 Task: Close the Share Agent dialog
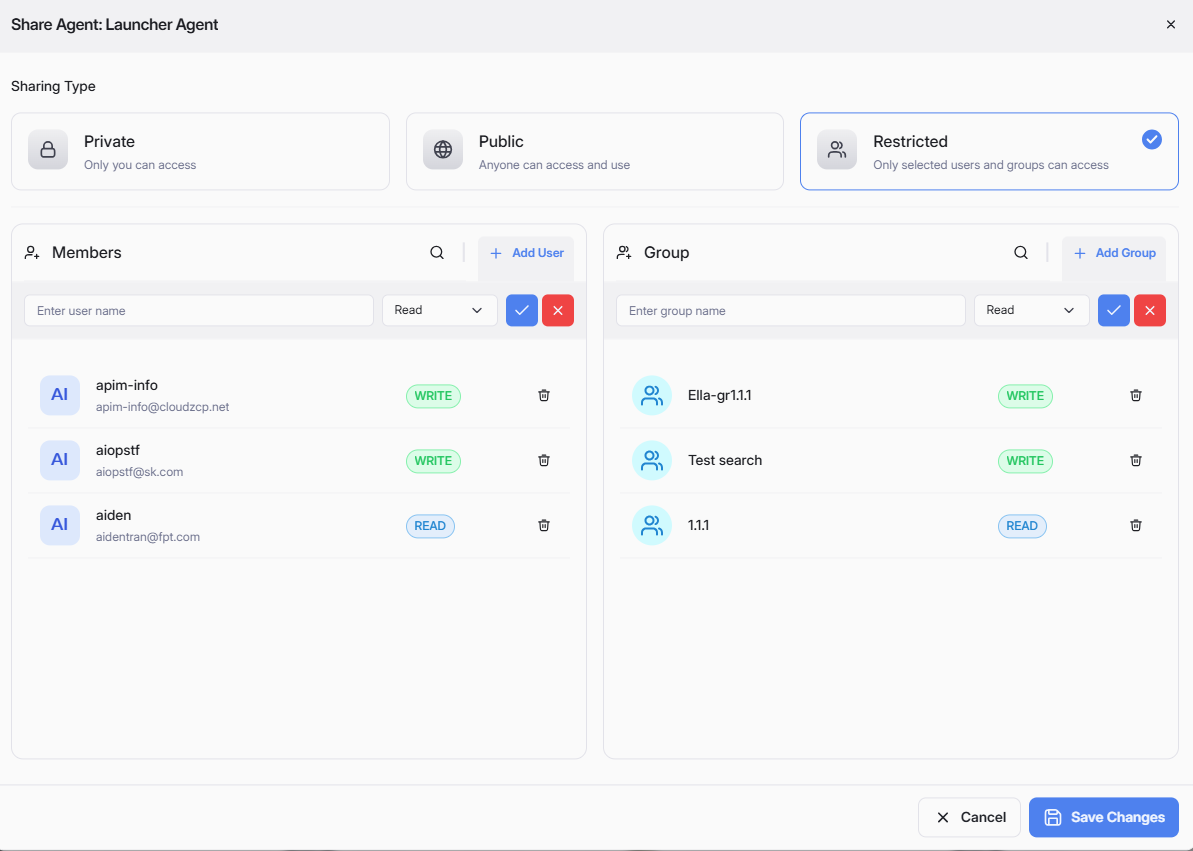click(x=1171, y=24)
